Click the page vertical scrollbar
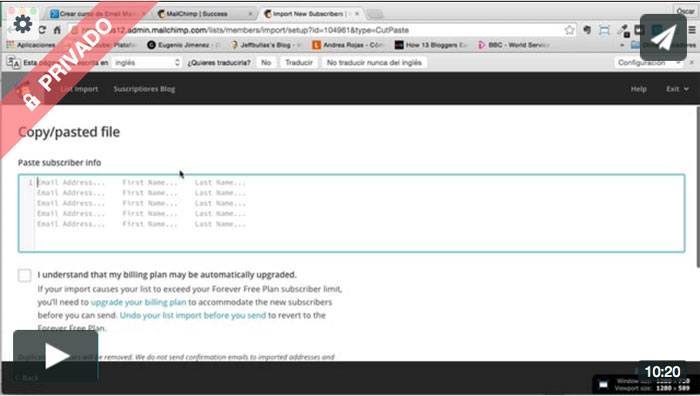Image resolution: width=700 pixels, height=396 pixels. point(697,188)
